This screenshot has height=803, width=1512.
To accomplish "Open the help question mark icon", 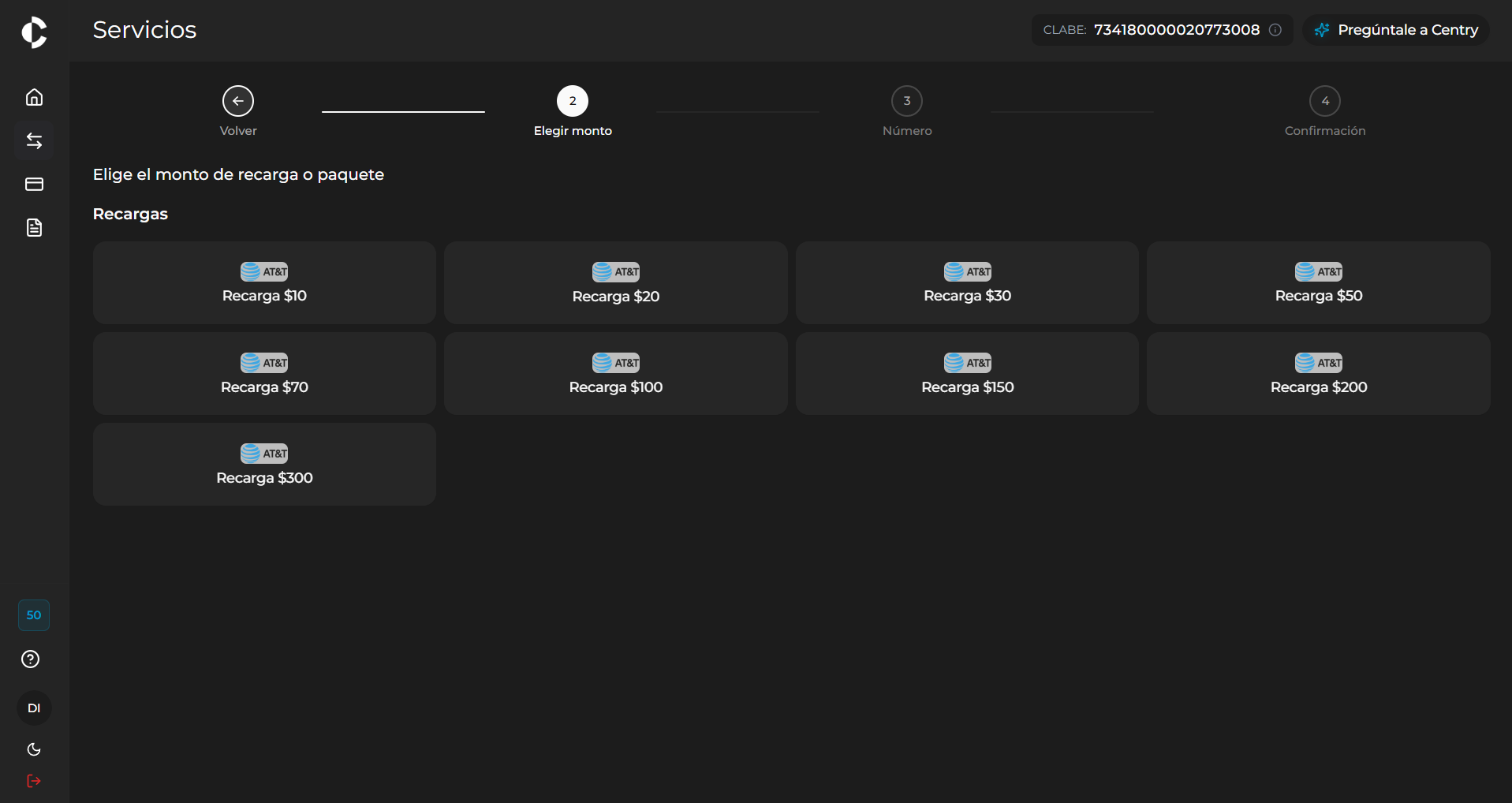I will point(31,659).
